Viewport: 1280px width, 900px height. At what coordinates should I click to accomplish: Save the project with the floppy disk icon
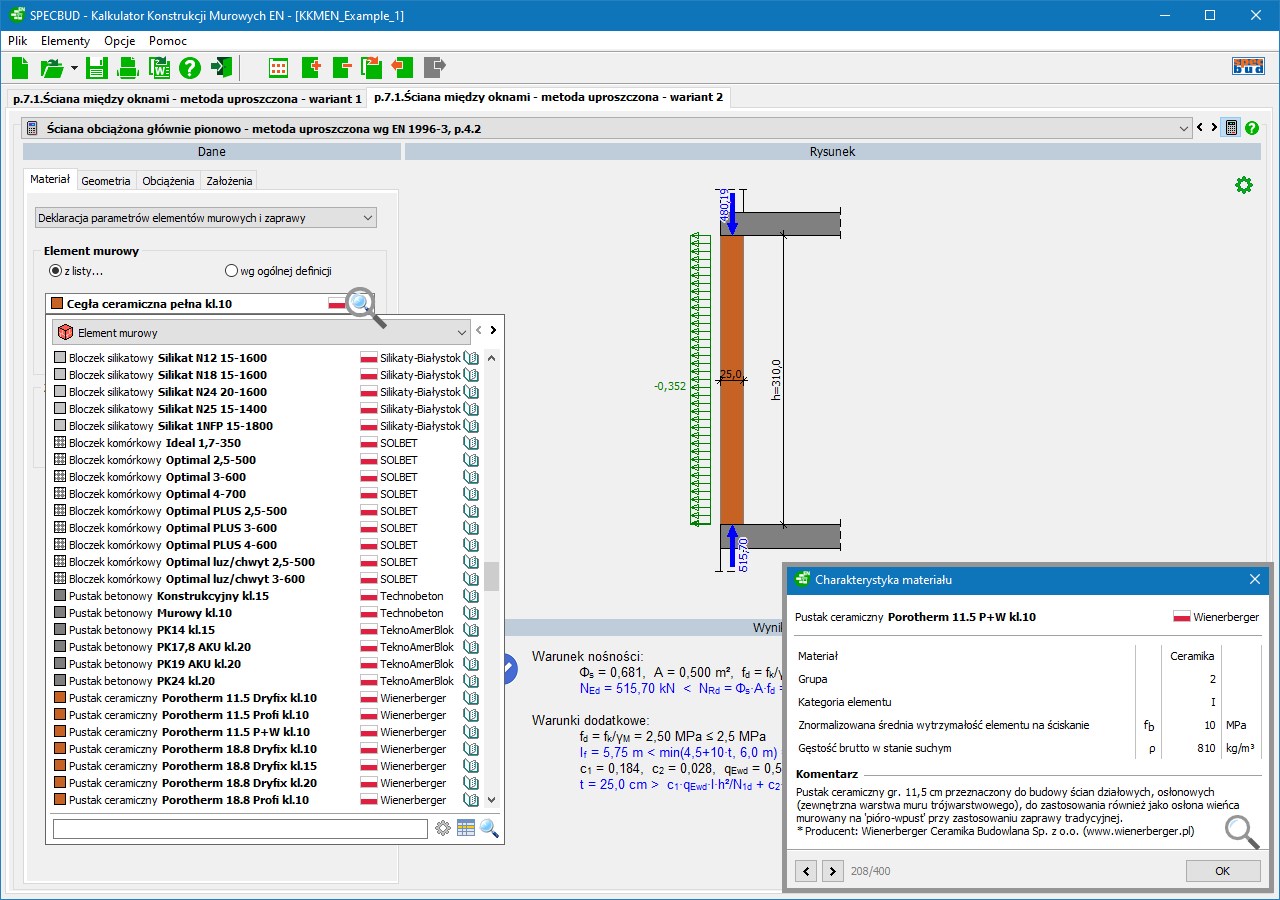click(97, 68)
